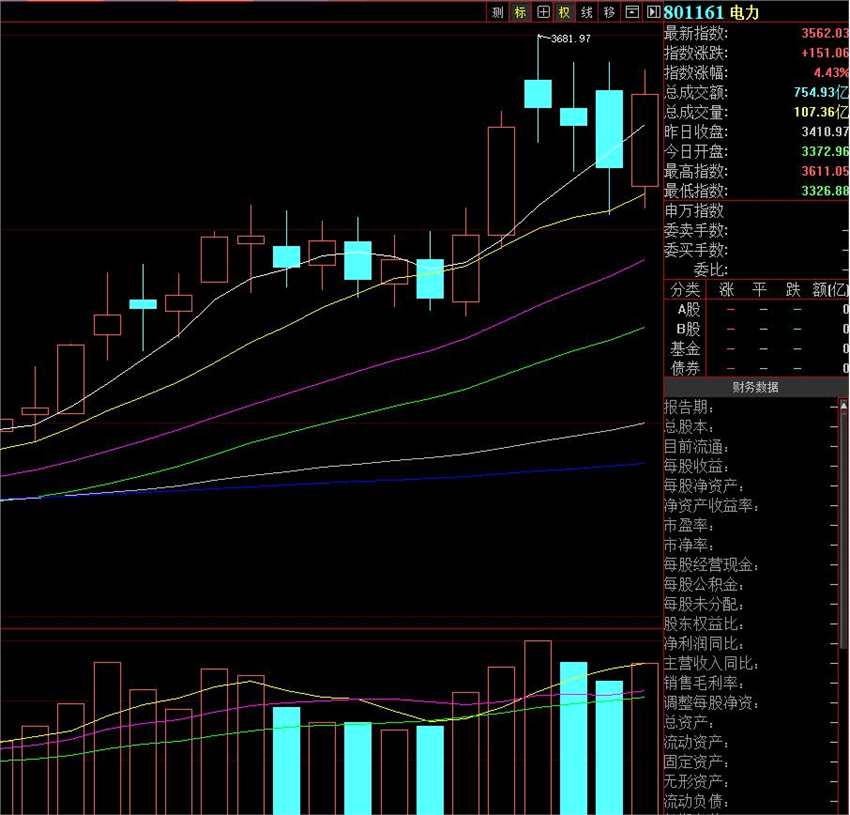Click the 移 move chart icon

point(609,12)
